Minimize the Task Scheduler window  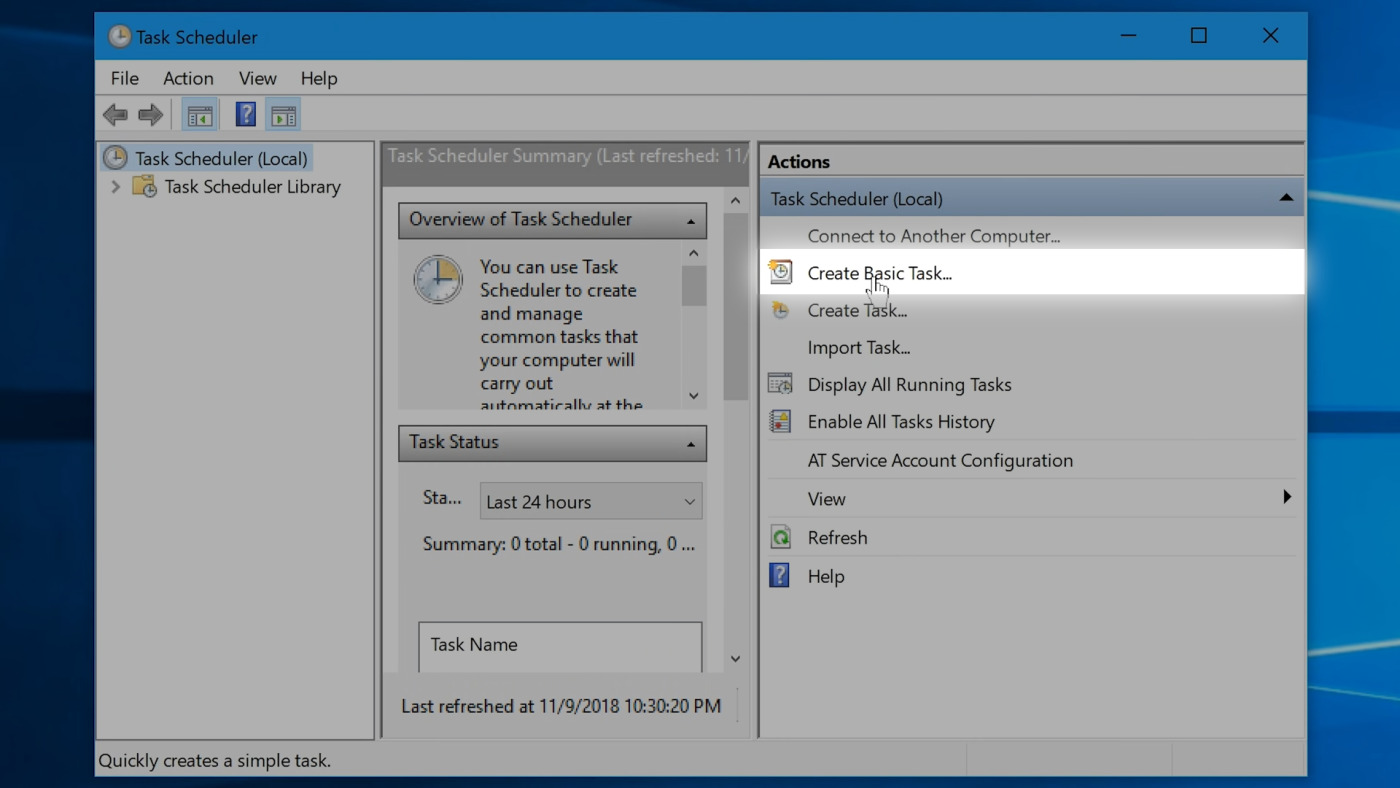tap(1128, 36)
